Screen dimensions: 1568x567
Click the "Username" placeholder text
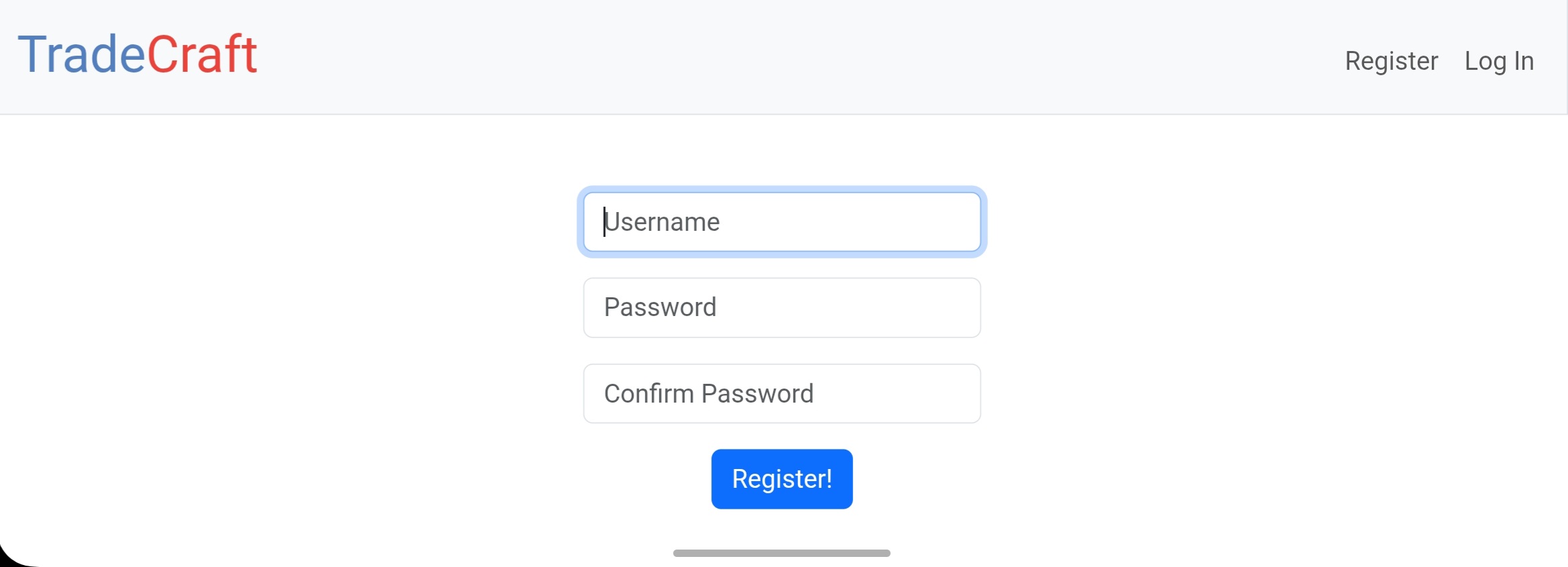coord(662,222)
